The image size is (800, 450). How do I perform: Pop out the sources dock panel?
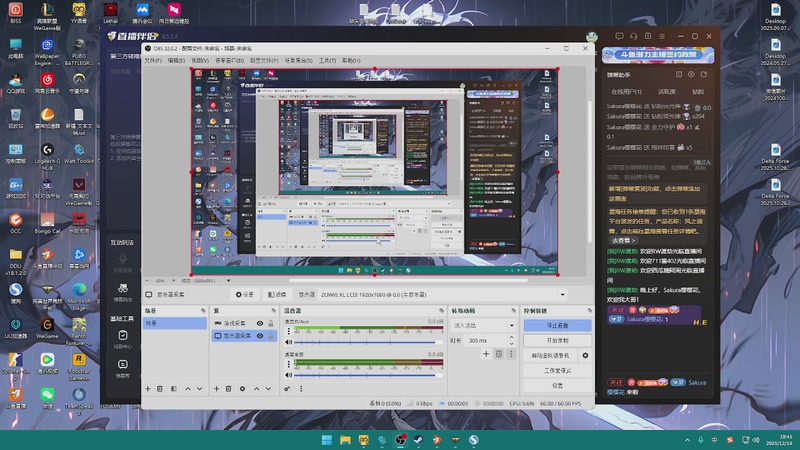[273, 310]
